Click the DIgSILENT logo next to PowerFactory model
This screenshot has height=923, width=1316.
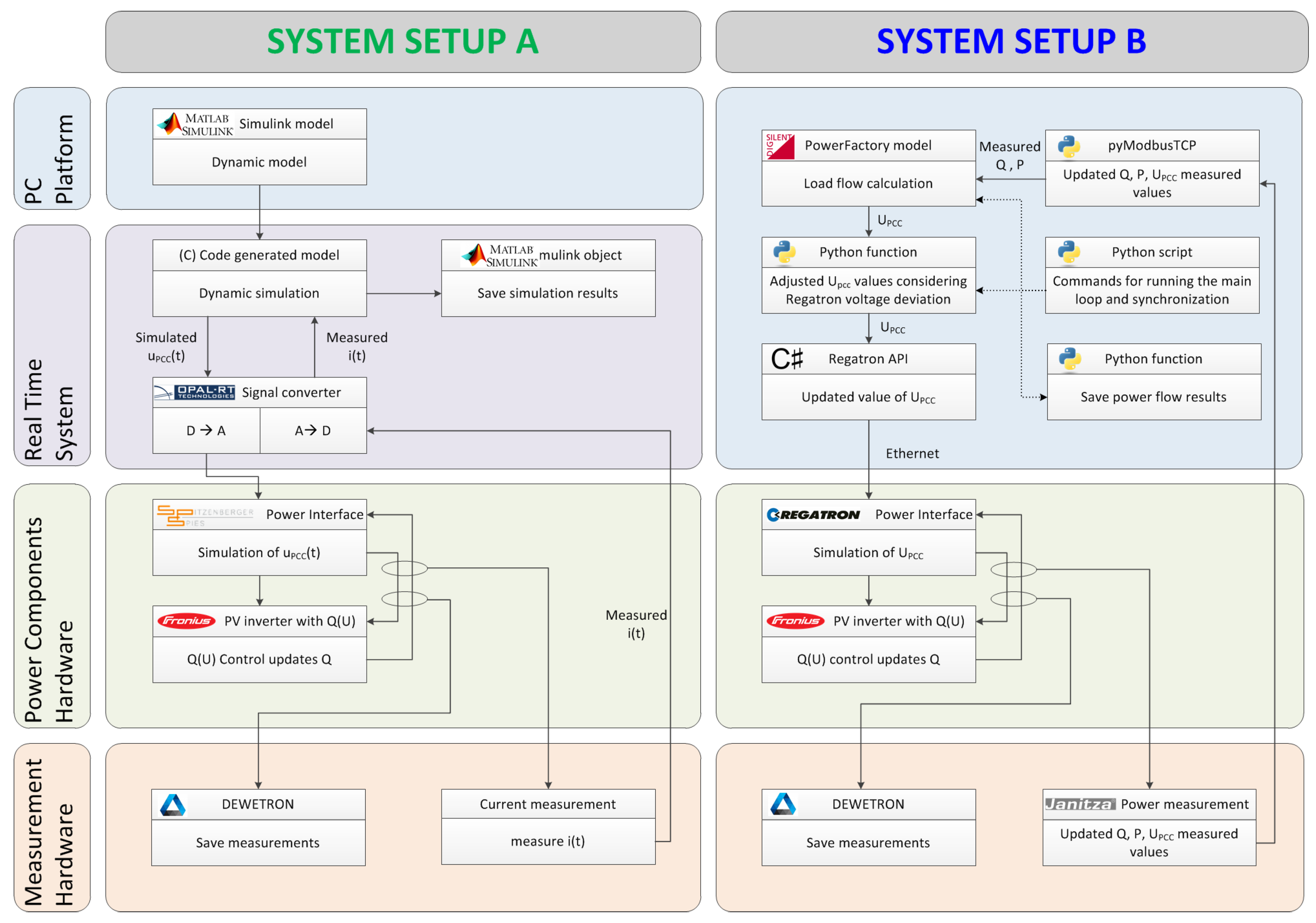780,146
